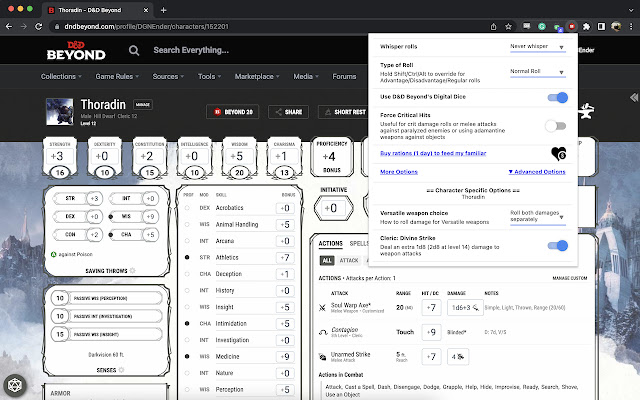Viewport: 640px width, 400px height.
Task: Click the donate heart icon in popup
Action: 558,154
